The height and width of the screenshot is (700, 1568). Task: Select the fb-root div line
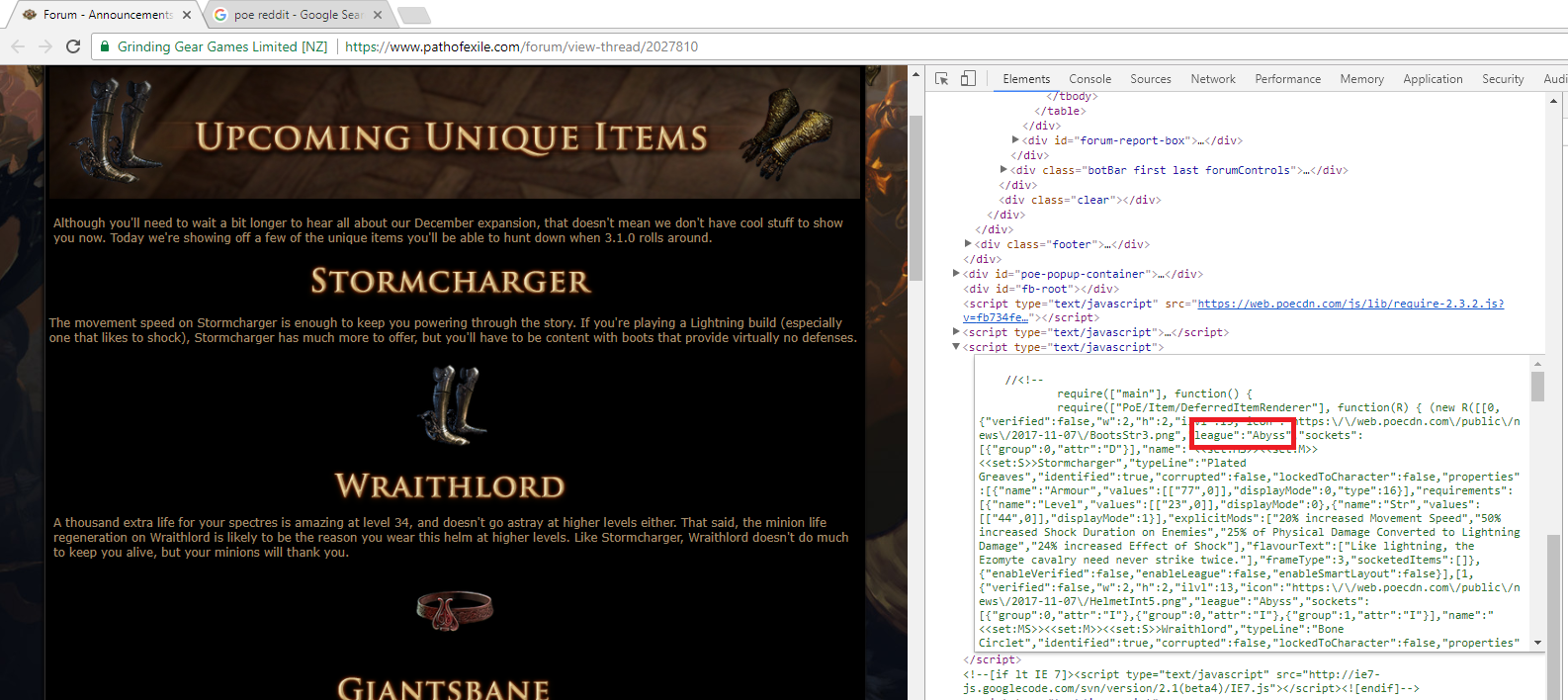(1043, 289)
